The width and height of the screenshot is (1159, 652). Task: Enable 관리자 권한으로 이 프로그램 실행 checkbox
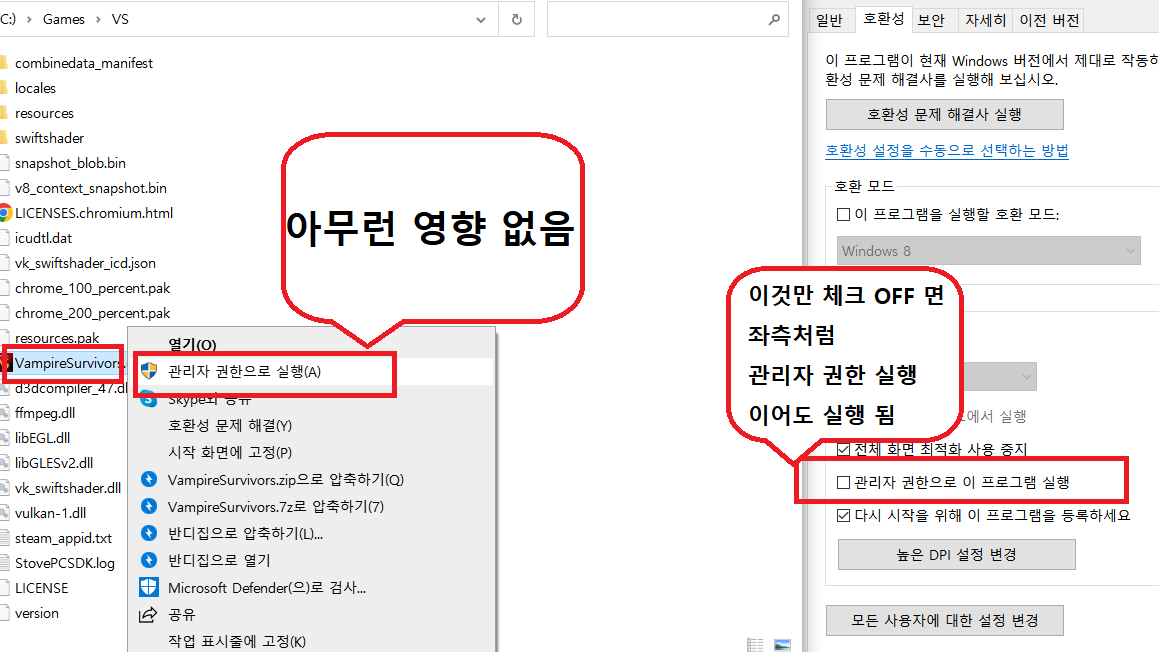(x=844, y=482)
